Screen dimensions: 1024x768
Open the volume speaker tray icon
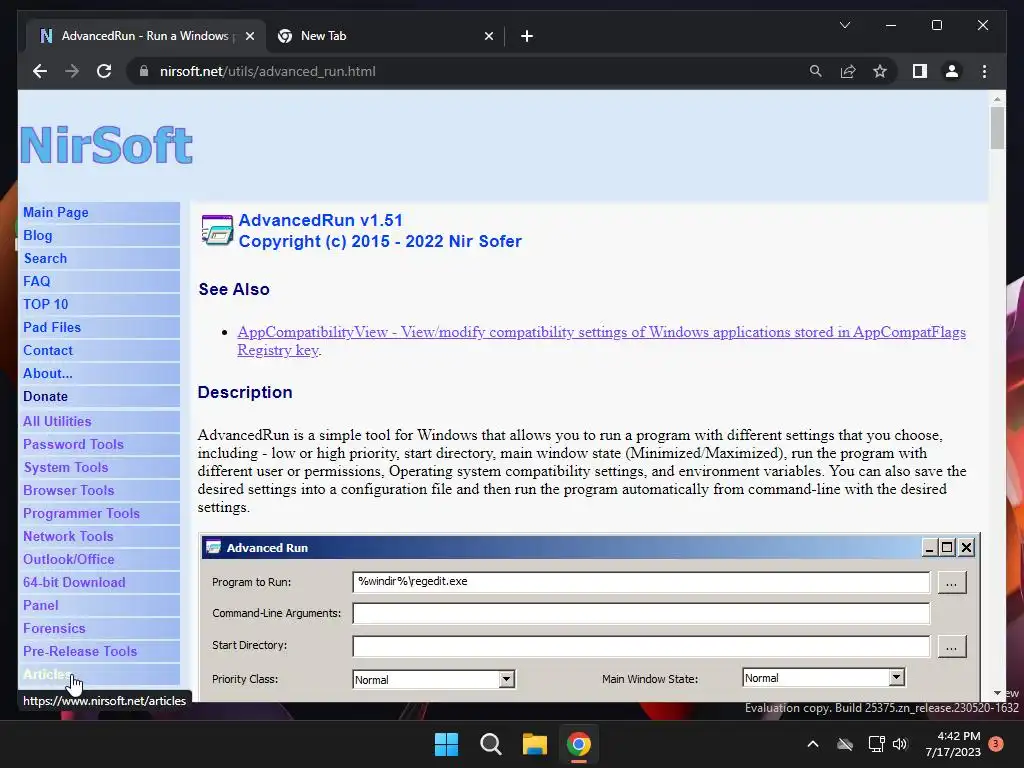tap(900, 744)
